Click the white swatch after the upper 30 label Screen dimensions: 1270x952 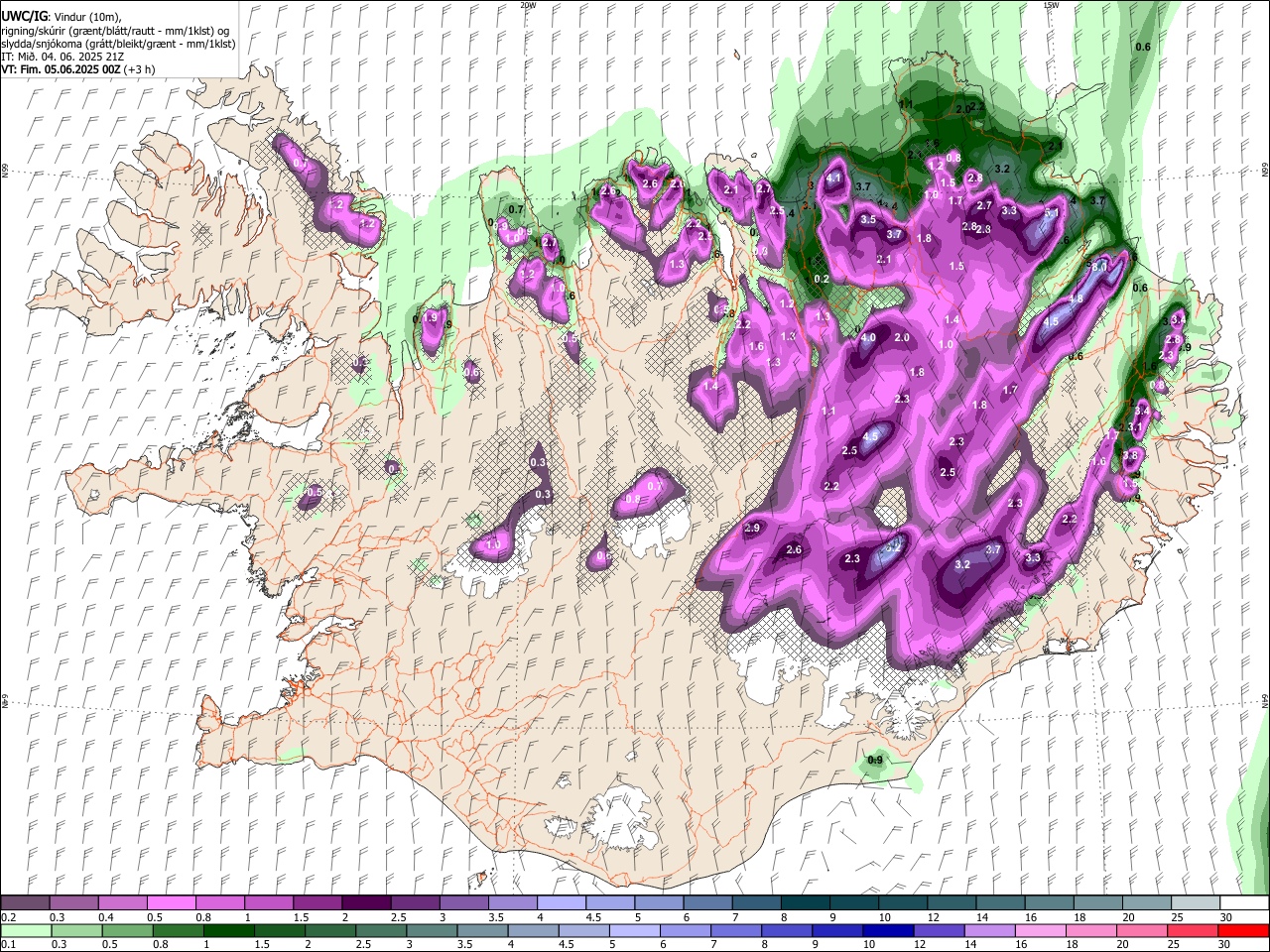pyautogui.click(x=1243, y=903)
